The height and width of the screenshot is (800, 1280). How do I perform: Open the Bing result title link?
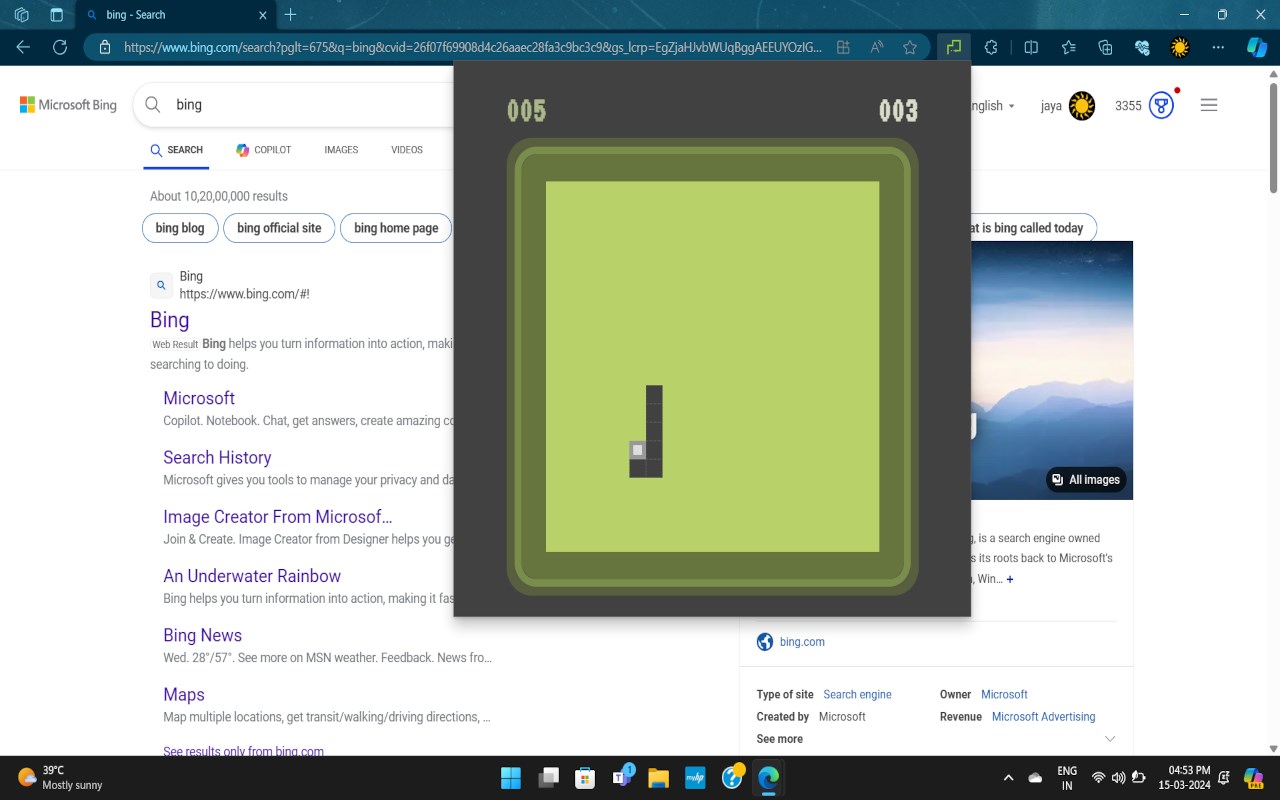coord(170,320)
